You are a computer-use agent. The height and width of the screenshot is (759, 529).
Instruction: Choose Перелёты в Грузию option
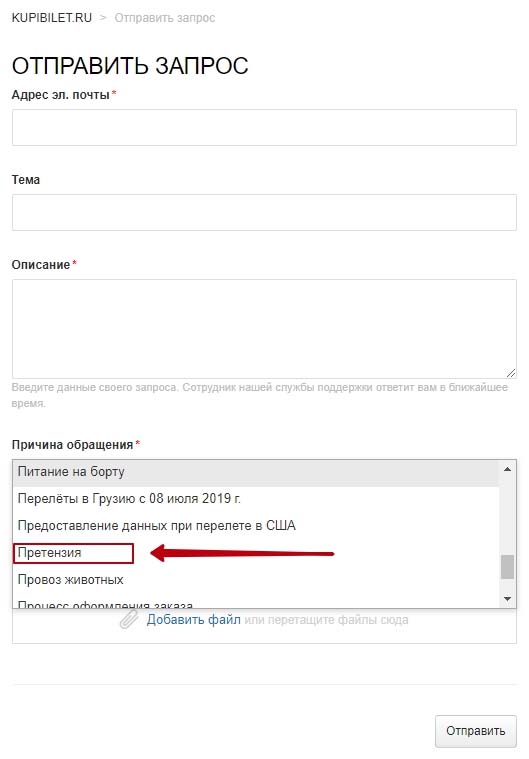pyautogui.click(x=256, y=499)
